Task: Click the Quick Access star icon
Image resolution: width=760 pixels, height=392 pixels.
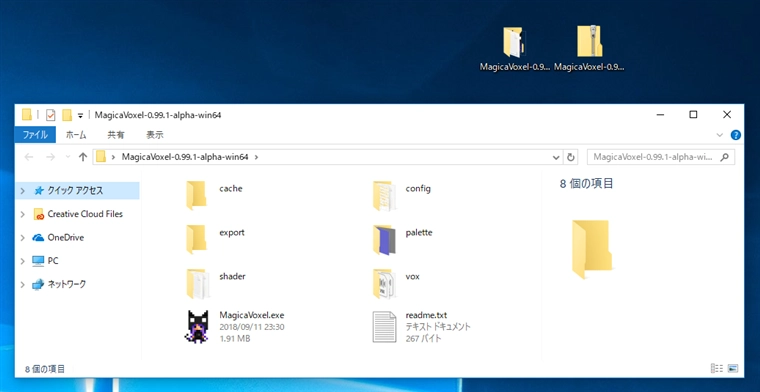Action: click(39, 191)
